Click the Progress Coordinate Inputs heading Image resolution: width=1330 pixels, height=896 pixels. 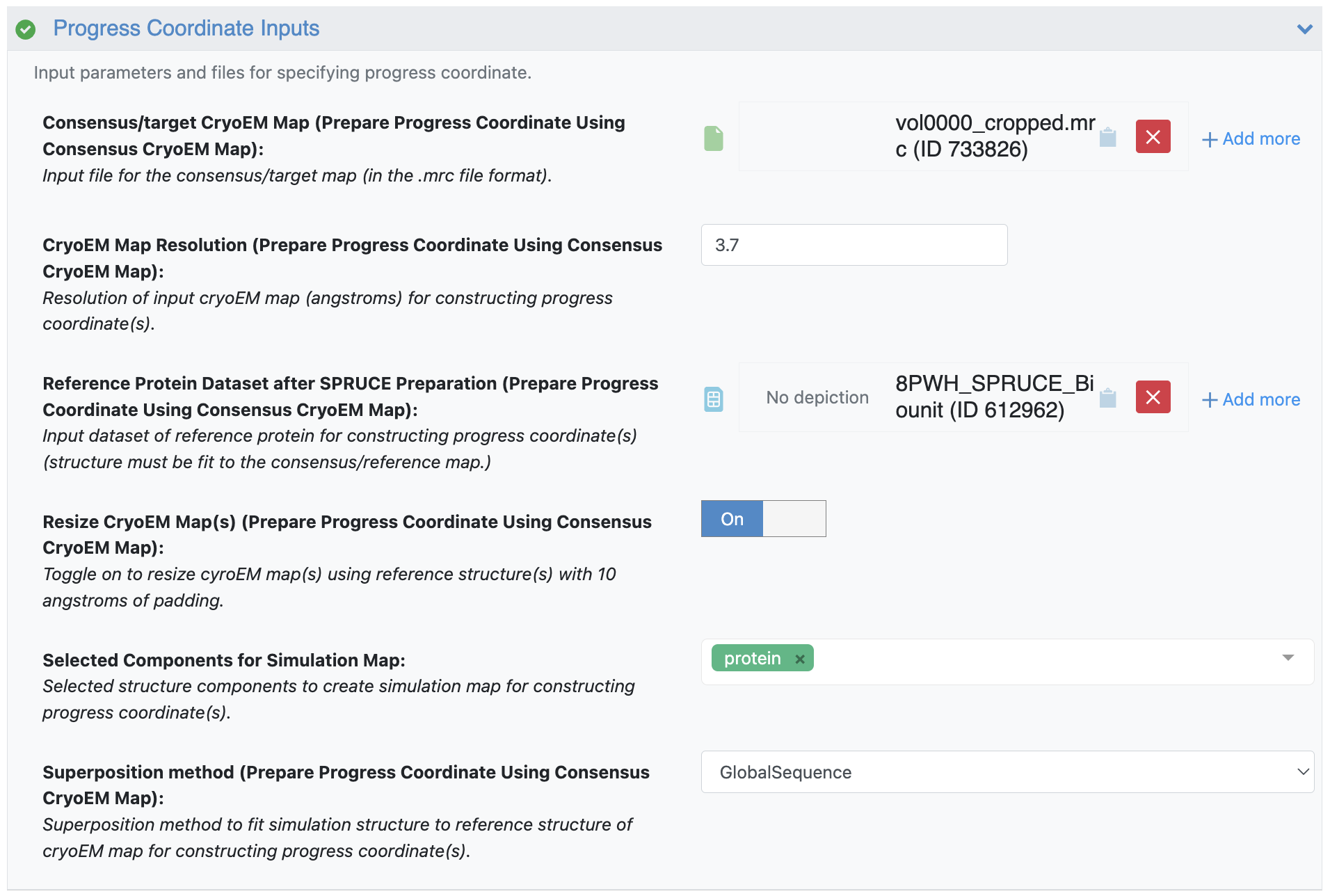click(x=186, y=29)
